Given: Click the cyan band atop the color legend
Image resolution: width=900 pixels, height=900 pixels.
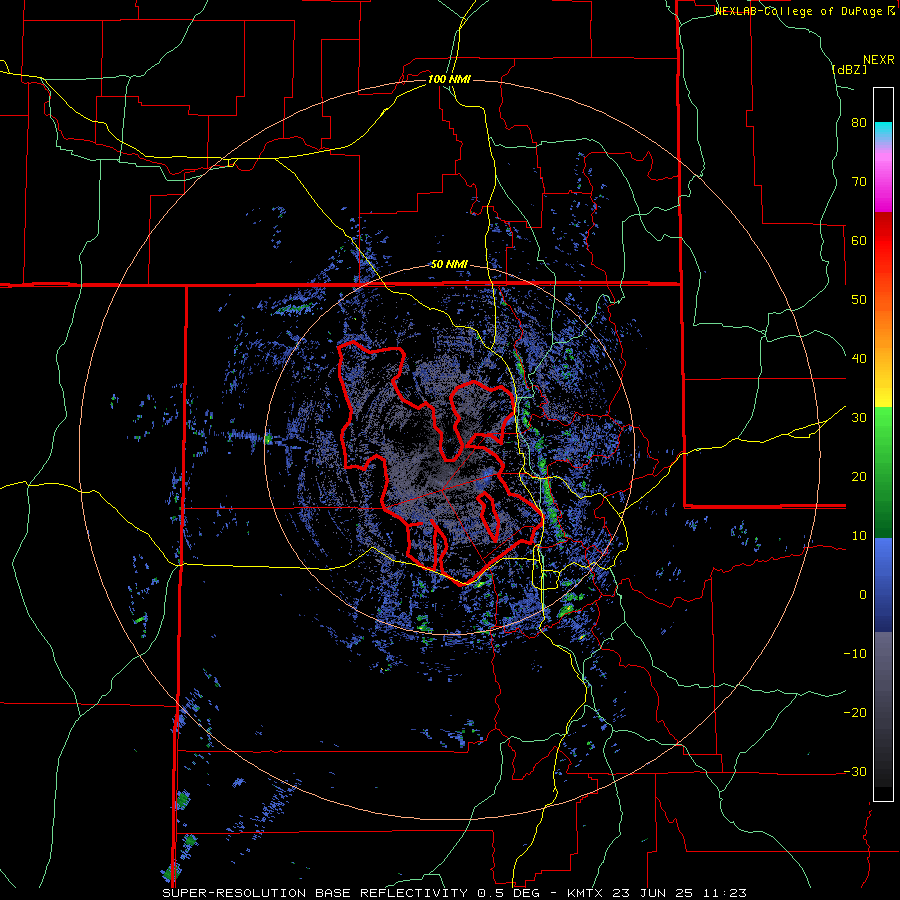Looking at the screenshot, I should coord(883,130).
